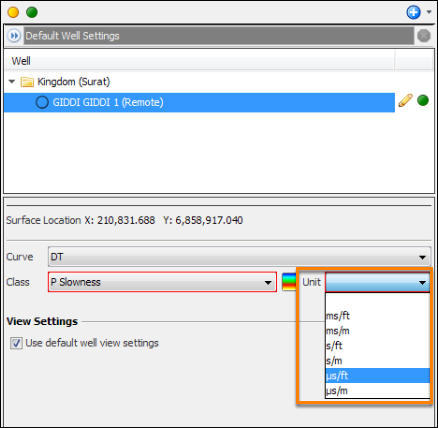Select the circle icon beside GIDDI GIDDI 1

tap(42, 102)
